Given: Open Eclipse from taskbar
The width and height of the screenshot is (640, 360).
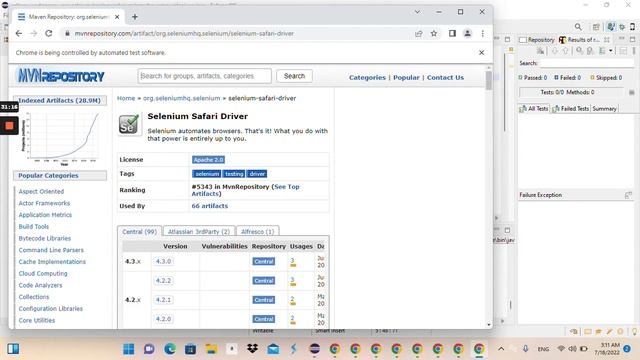Looking at the screenshot, I should click(x=314, y=349).
